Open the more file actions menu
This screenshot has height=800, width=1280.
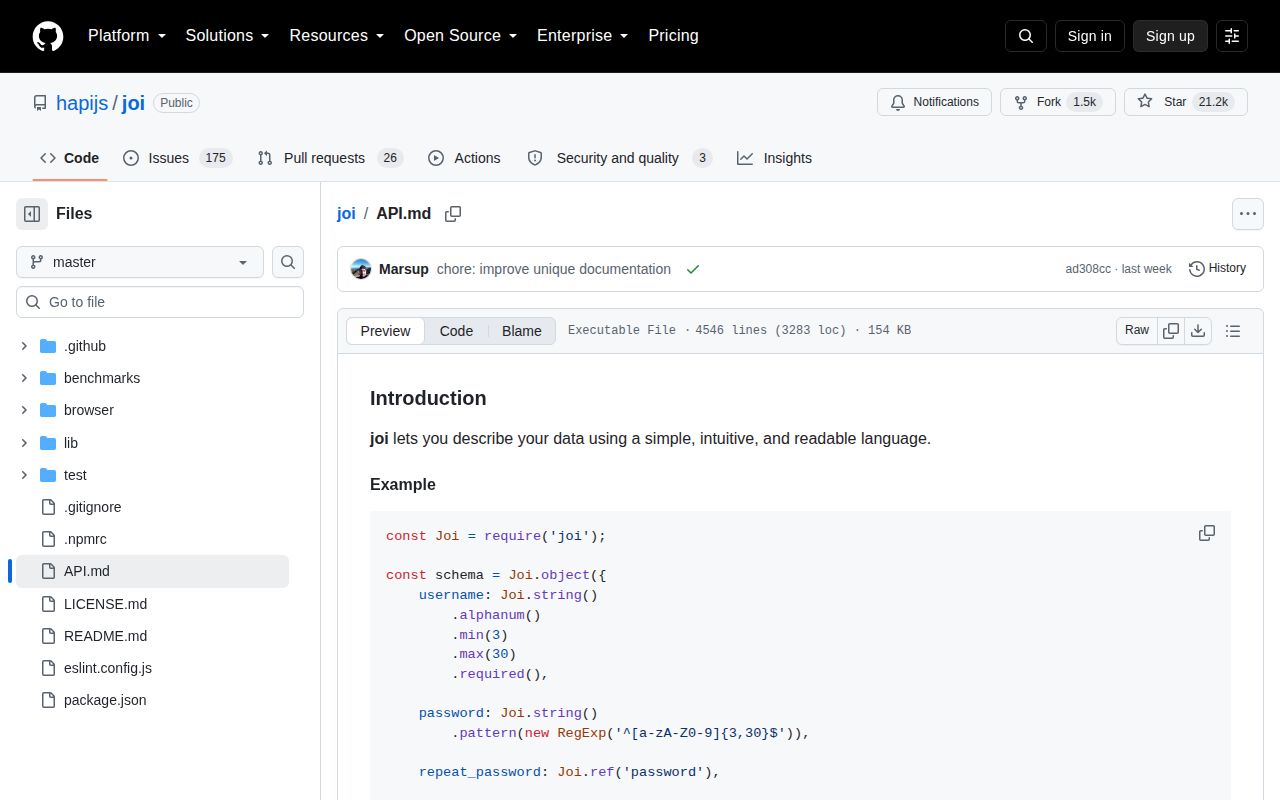pos(1247,214)
